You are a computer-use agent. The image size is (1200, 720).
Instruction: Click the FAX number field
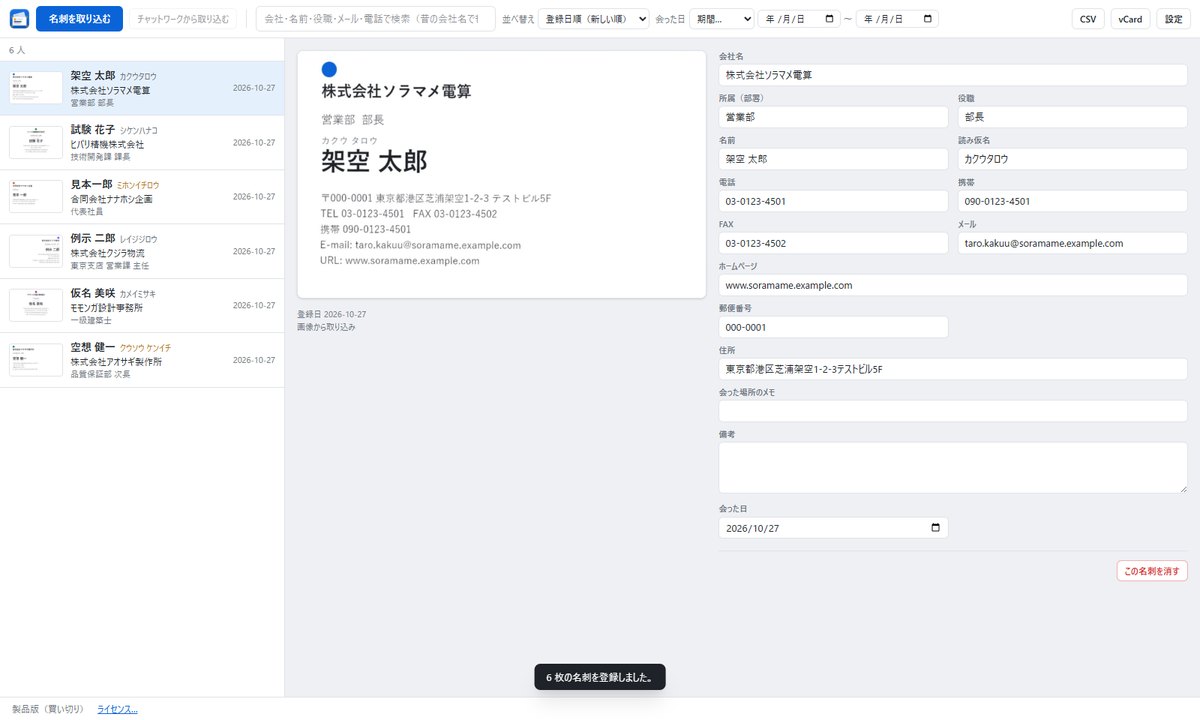point(833,243)
